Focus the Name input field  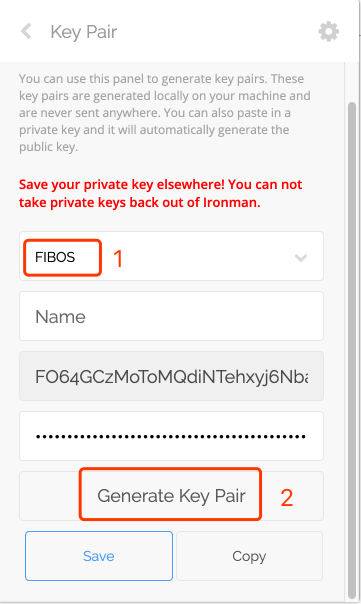pos(171,316)
